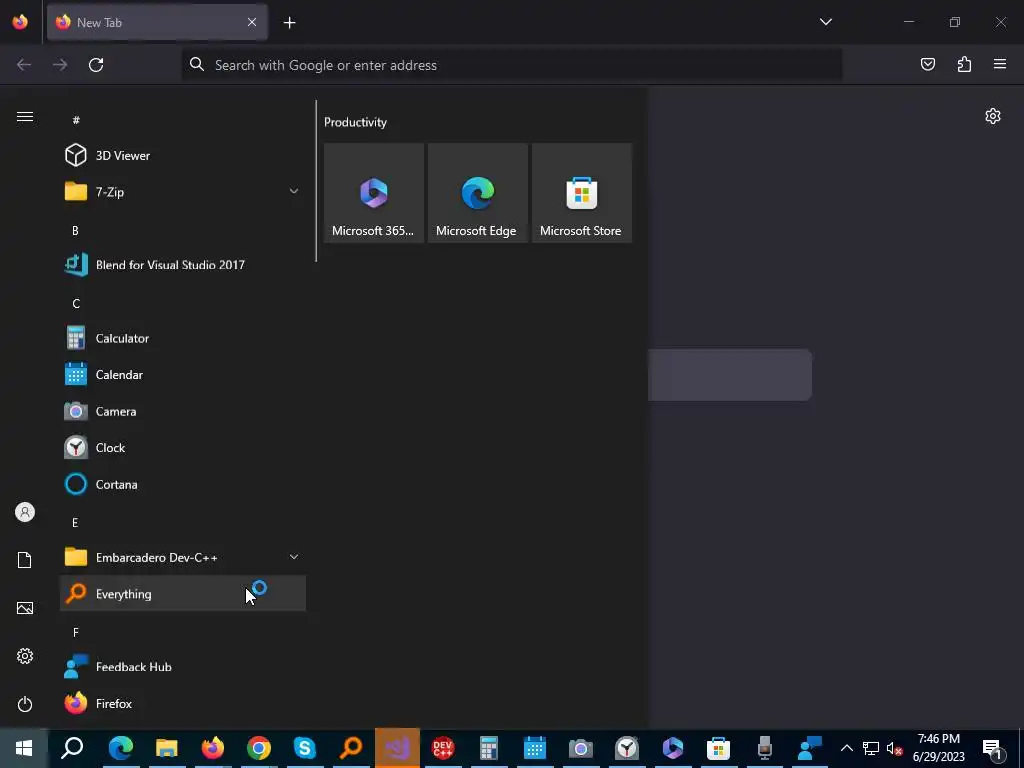Jump to letter E section header
The width and height of the screenshot is (1024, 768).
[x=75, y=522]
